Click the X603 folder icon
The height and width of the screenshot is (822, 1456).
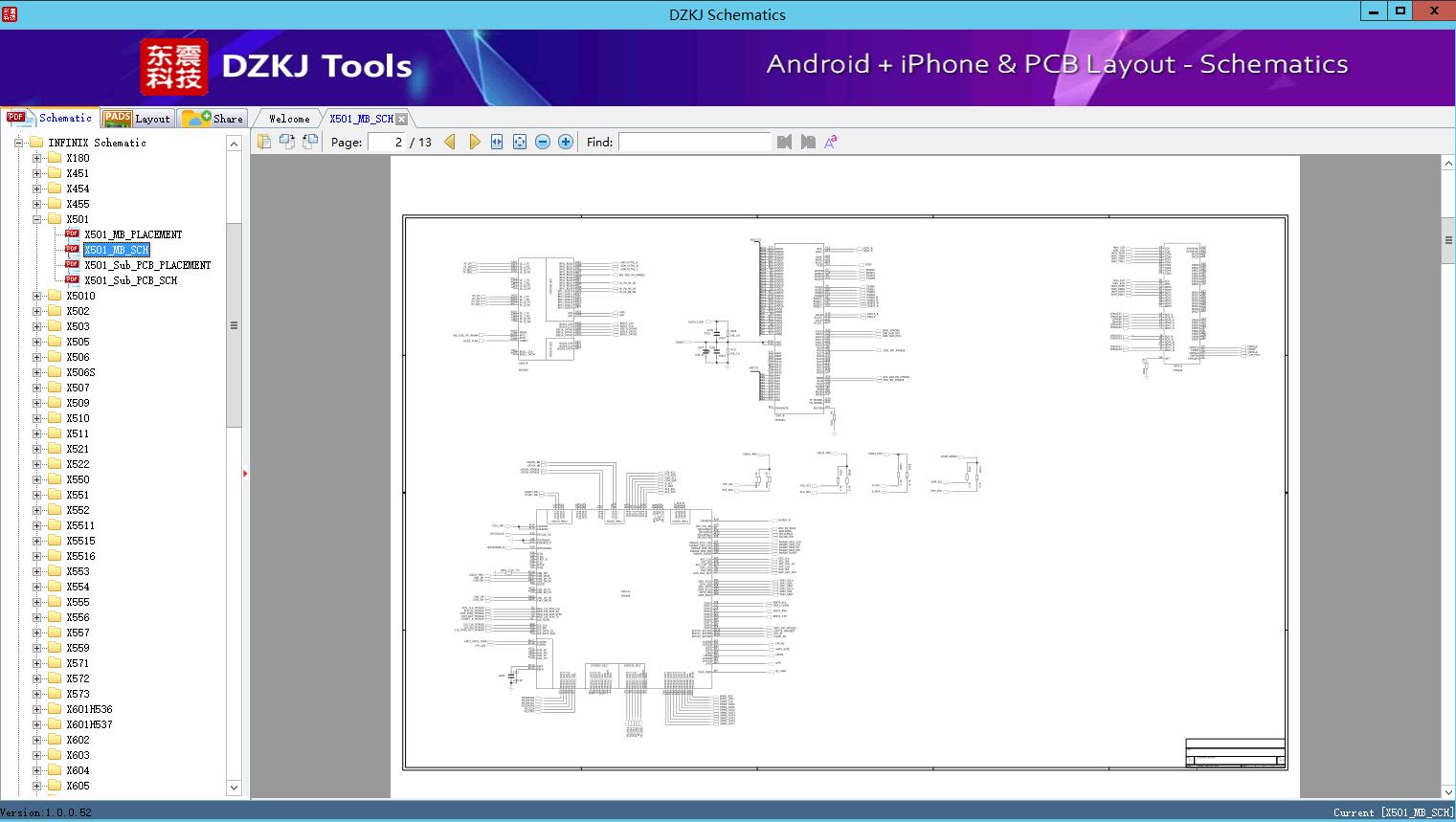pyautogui.click(x=55, y=755)
